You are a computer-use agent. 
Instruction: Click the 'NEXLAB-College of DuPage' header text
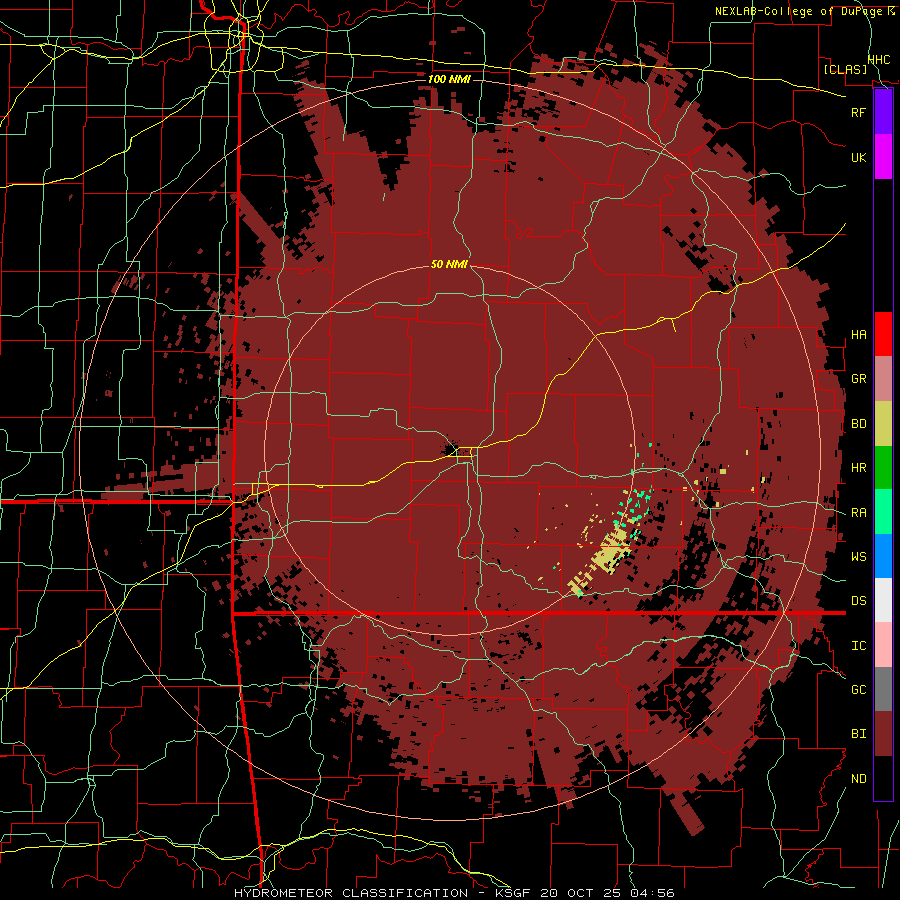tap(801, 11)
